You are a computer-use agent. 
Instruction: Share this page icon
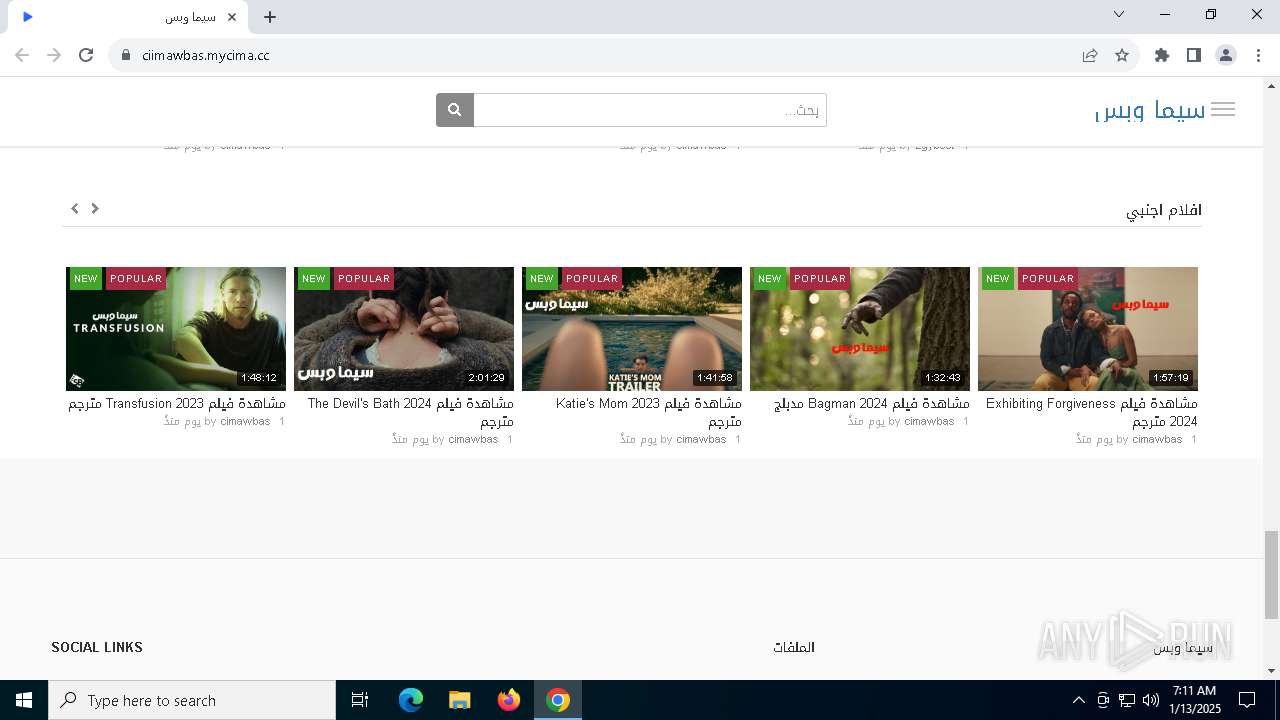pyautogui.click(x=1090, y=55)
